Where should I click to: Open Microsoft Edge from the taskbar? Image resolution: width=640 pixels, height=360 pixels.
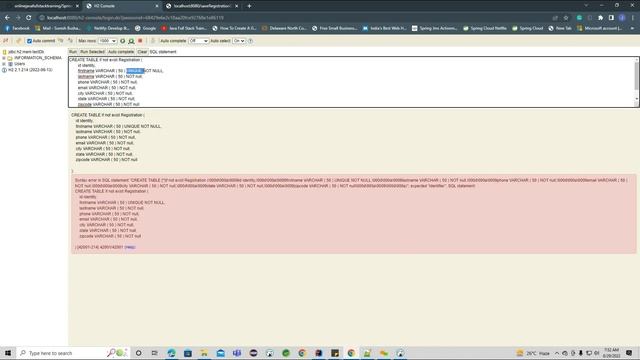(171, 353)
